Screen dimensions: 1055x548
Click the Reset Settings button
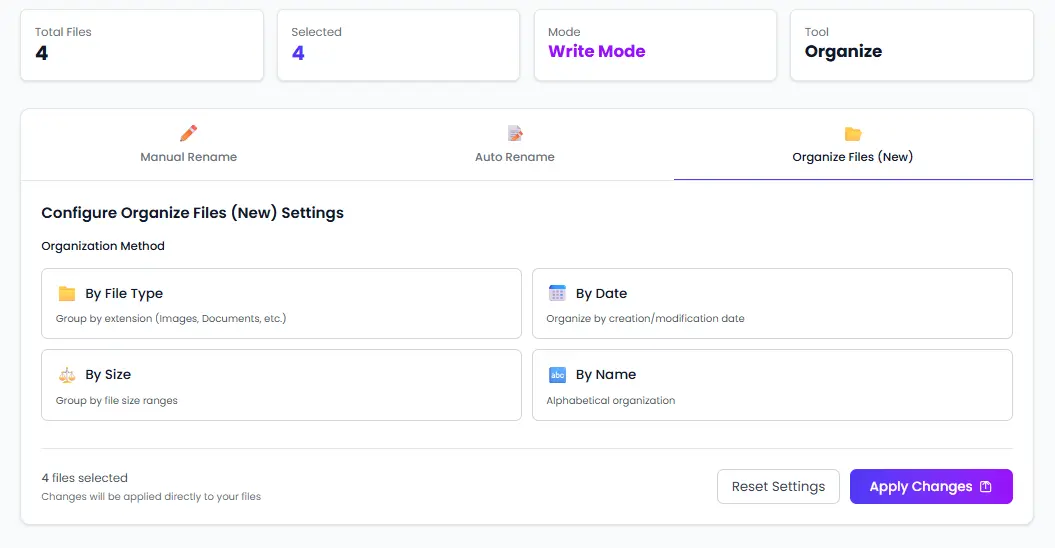click(778, 486)
